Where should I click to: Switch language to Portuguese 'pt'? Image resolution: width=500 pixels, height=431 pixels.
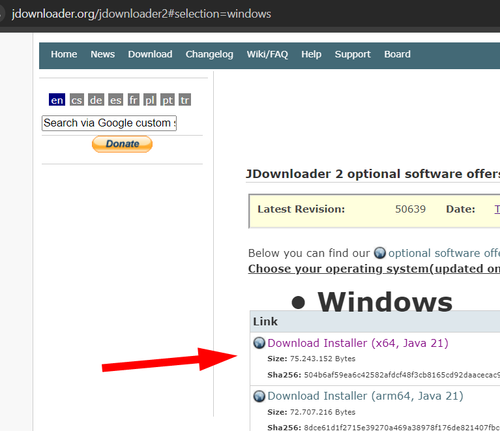point(167,100)
